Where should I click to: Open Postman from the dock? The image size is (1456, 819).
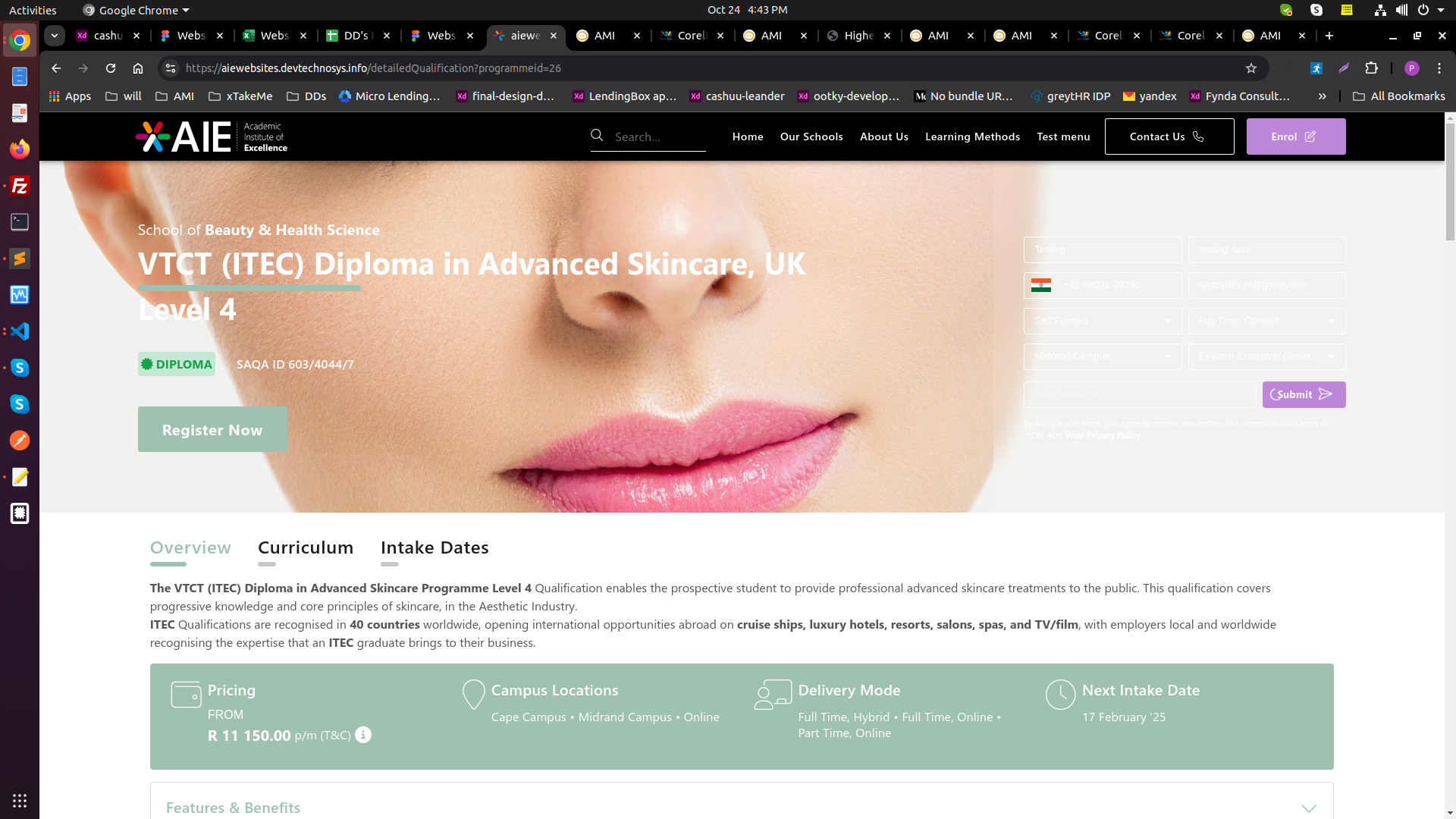click(20, 441)
